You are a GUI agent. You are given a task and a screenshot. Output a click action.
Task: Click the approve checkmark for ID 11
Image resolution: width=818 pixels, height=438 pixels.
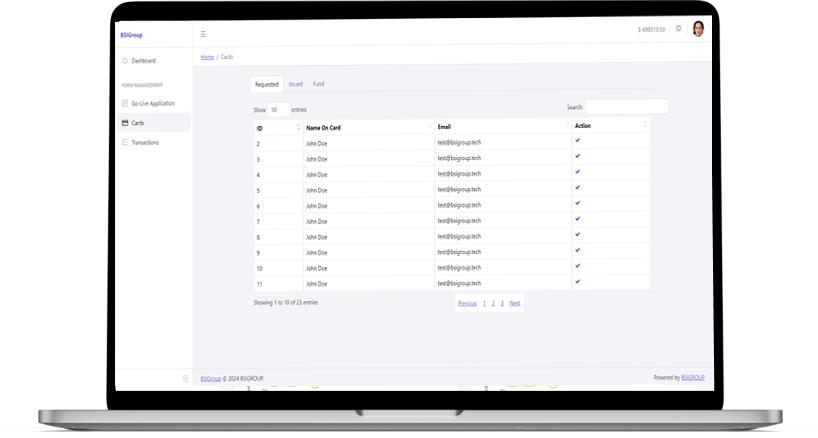click(578, 281)
